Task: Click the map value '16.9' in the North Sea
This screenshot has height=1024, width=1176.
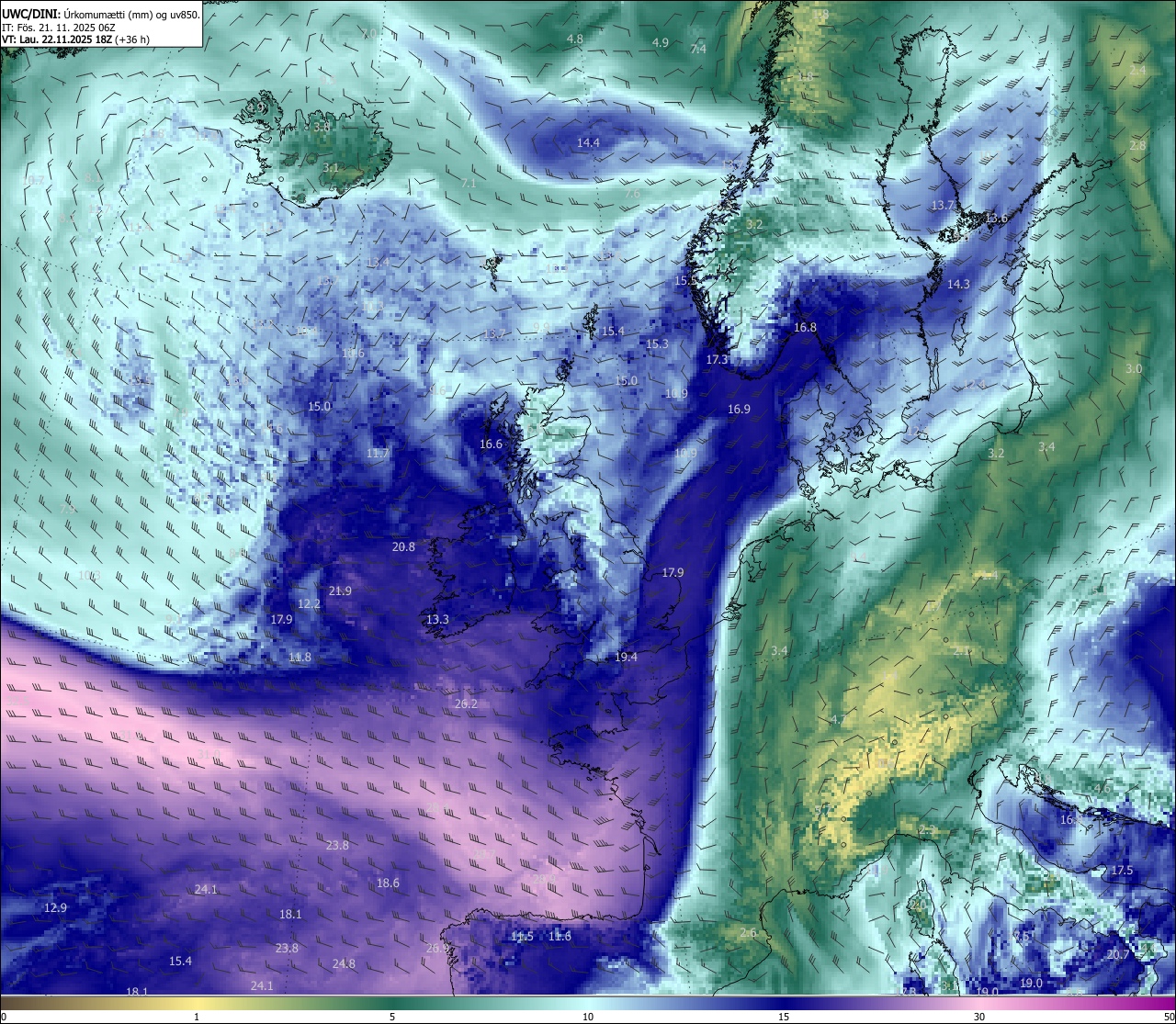Action: click(x=739, y=410)
